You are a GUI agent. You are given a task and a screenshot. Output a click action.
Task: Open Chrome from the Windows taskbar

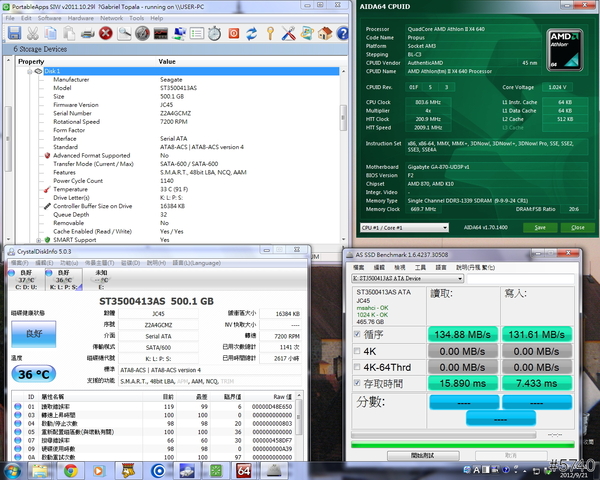71,469
